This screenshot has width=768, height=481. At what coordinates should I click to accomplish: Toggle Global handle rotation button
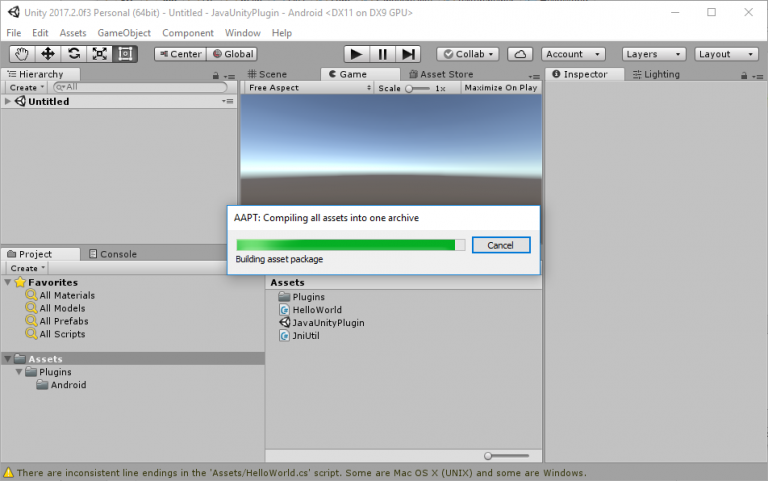[233, 54]
